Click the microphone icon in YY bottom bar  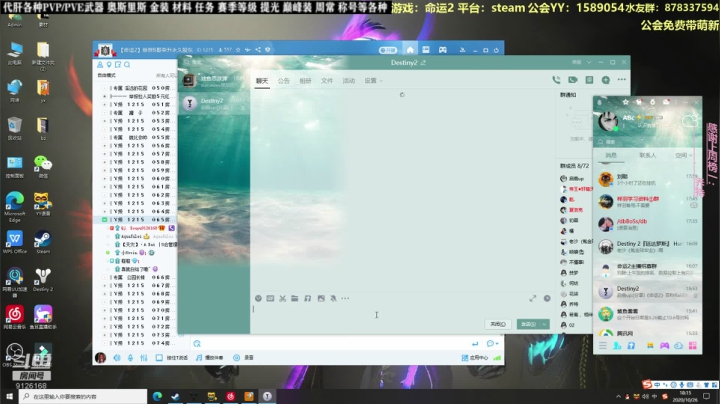(x=130, y=357)
